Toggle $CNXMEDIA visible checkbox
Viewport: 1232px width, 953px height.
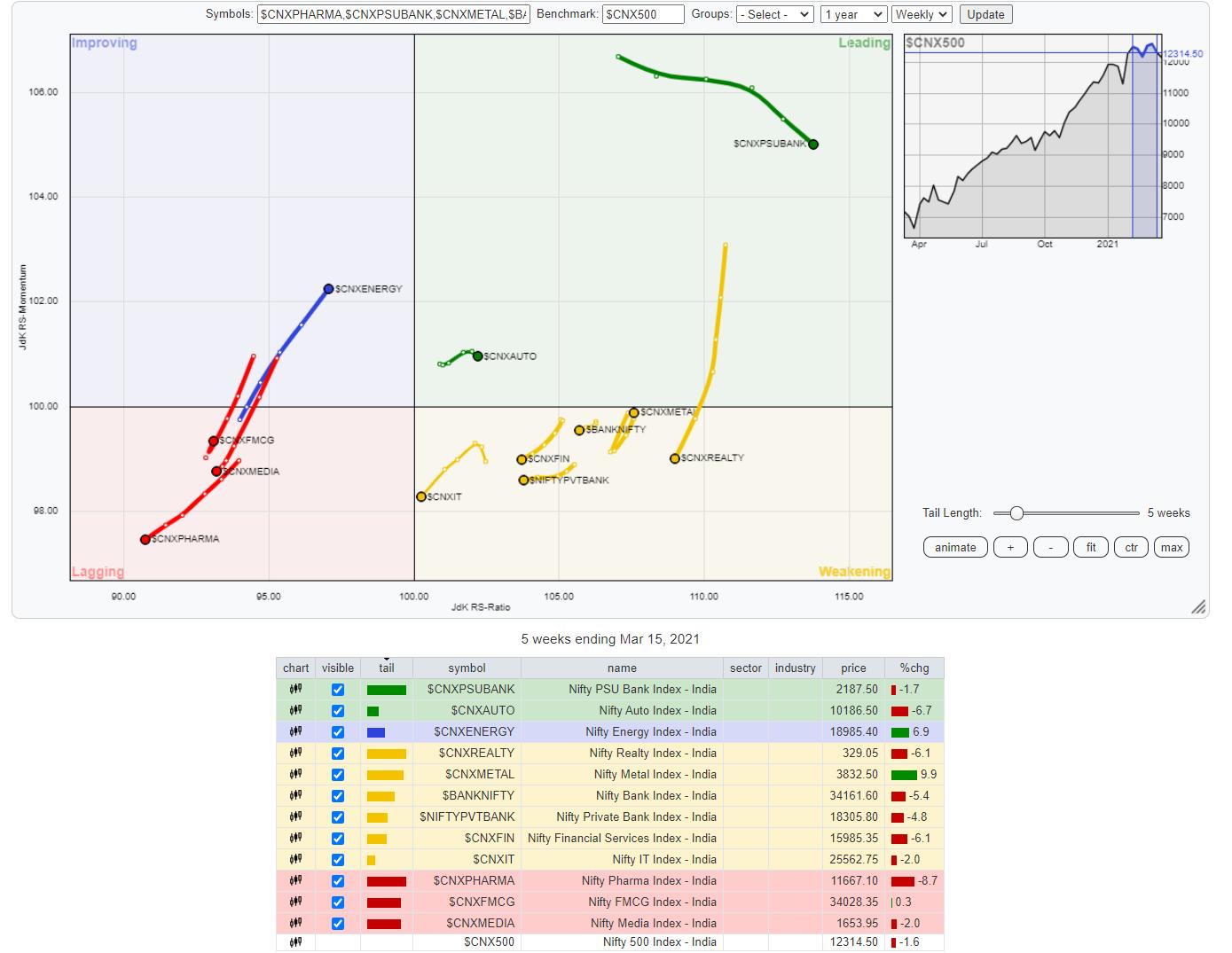[x=337, y=924]
